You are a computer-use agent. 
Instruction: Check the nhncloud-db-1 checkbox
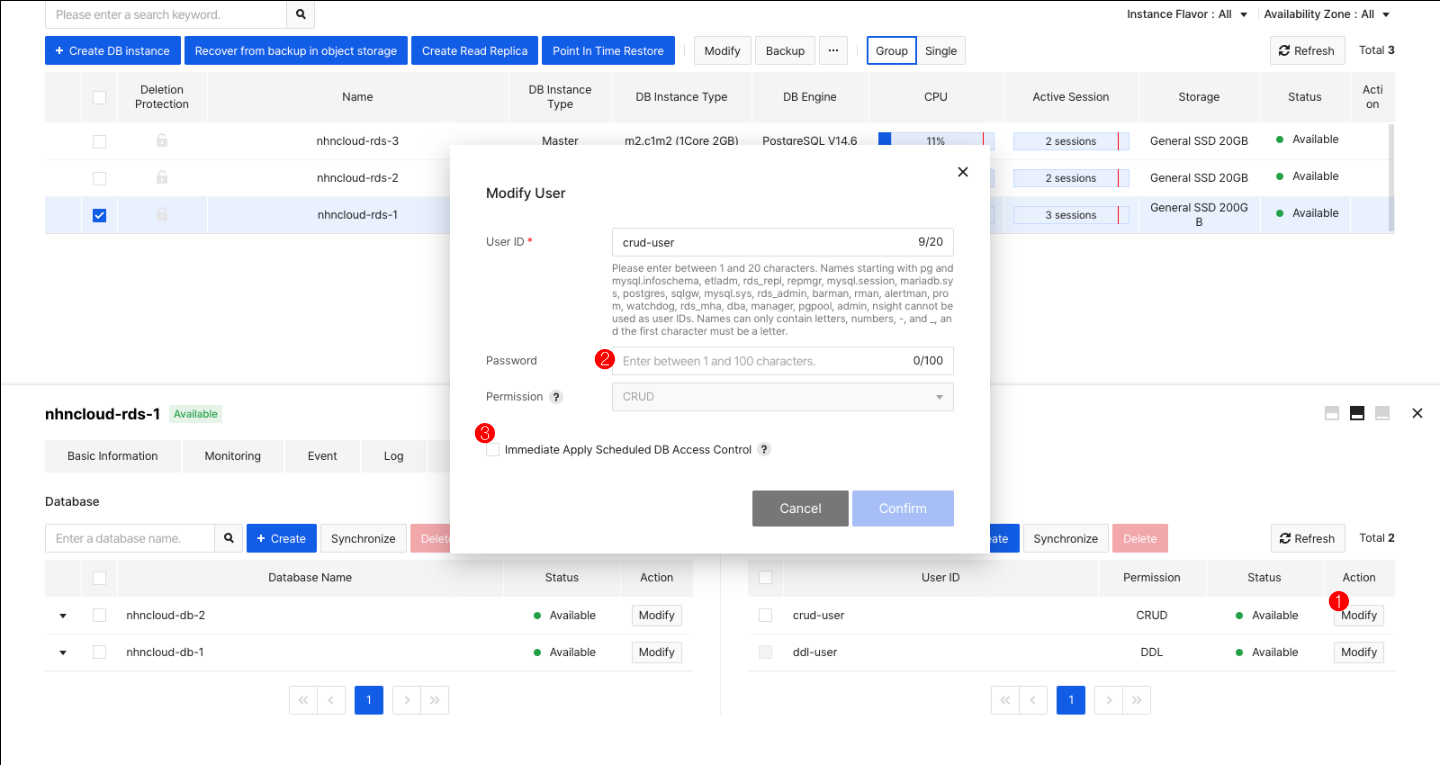pyautogui.click(x=99, y=652)
